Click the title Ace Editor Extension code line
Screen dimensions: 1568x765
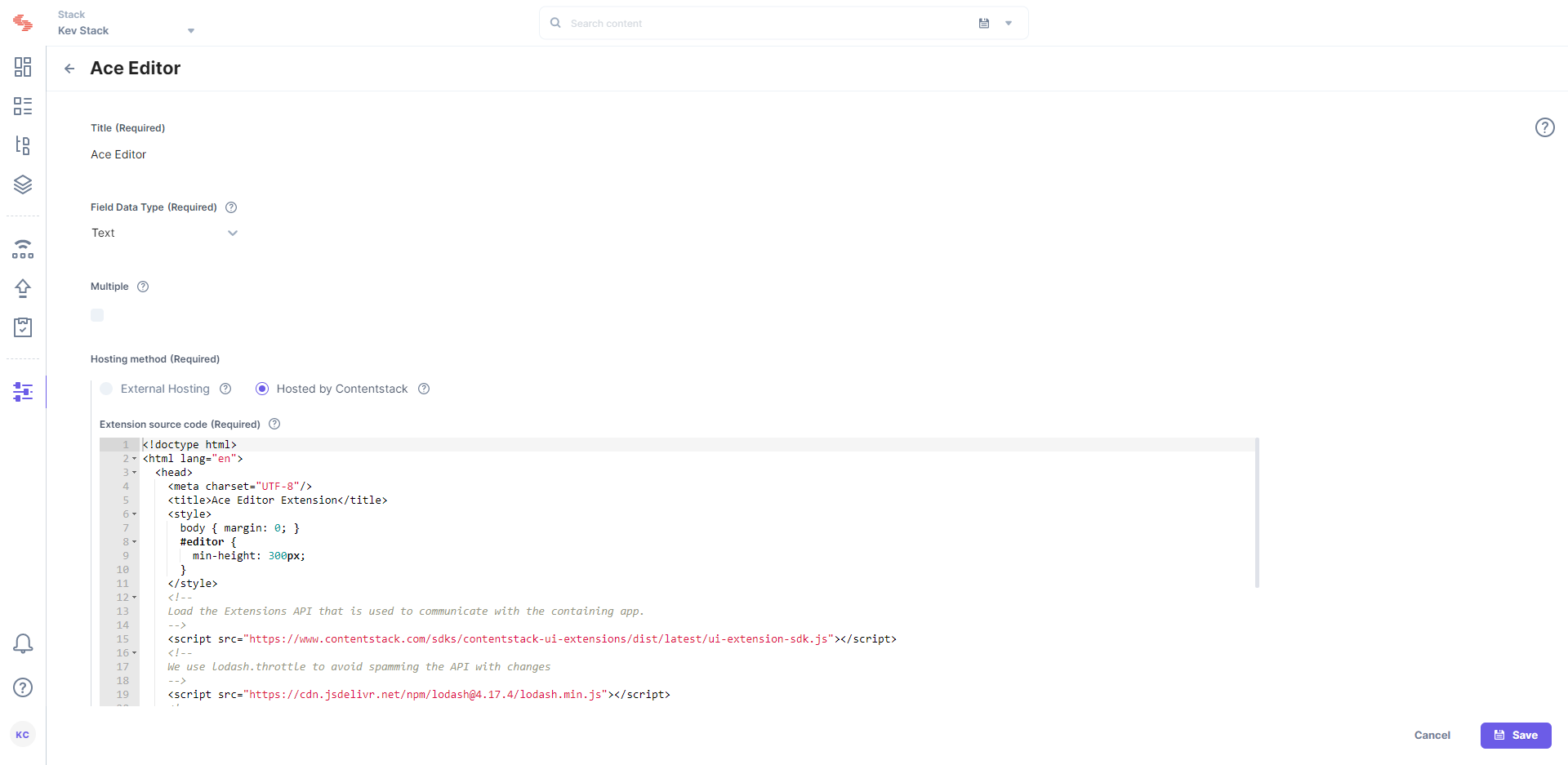(278, 500)
